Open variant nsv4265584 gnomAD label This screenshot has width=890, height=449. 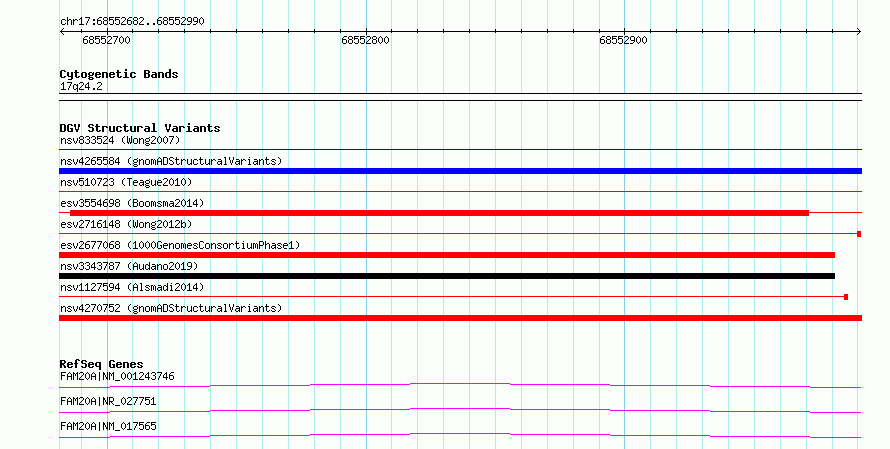coord(171,161)
